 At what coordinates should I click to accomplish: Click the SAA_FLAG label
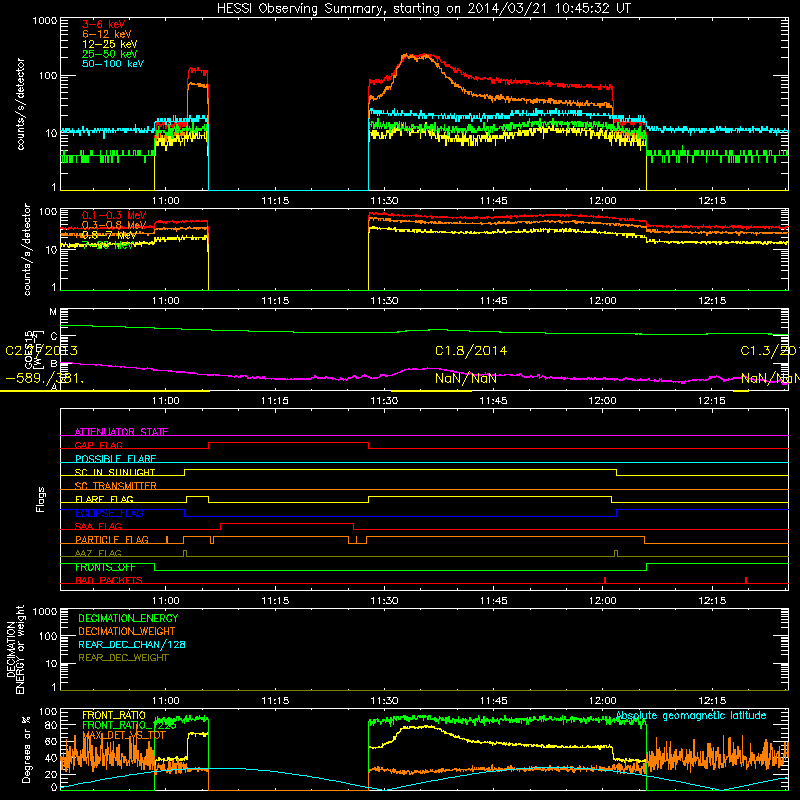[x=98, y=526]
